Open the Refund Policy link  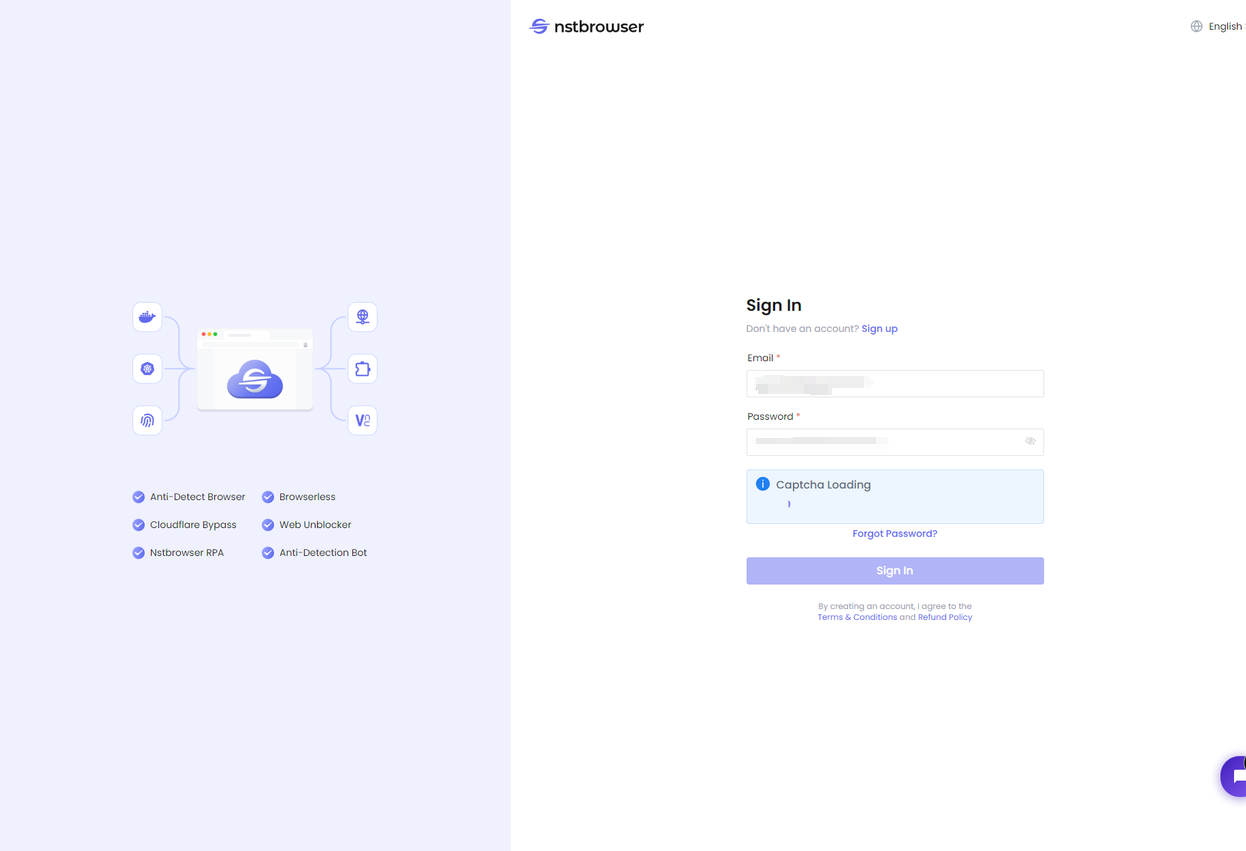945,618
